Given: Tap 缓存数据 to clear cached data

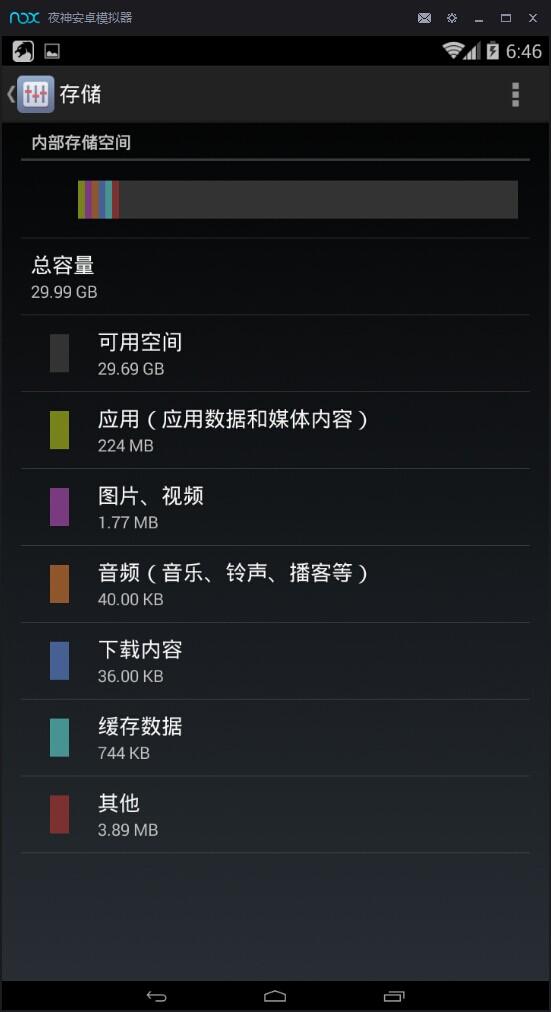Looking at the screenshot, I should pos(276,738).
